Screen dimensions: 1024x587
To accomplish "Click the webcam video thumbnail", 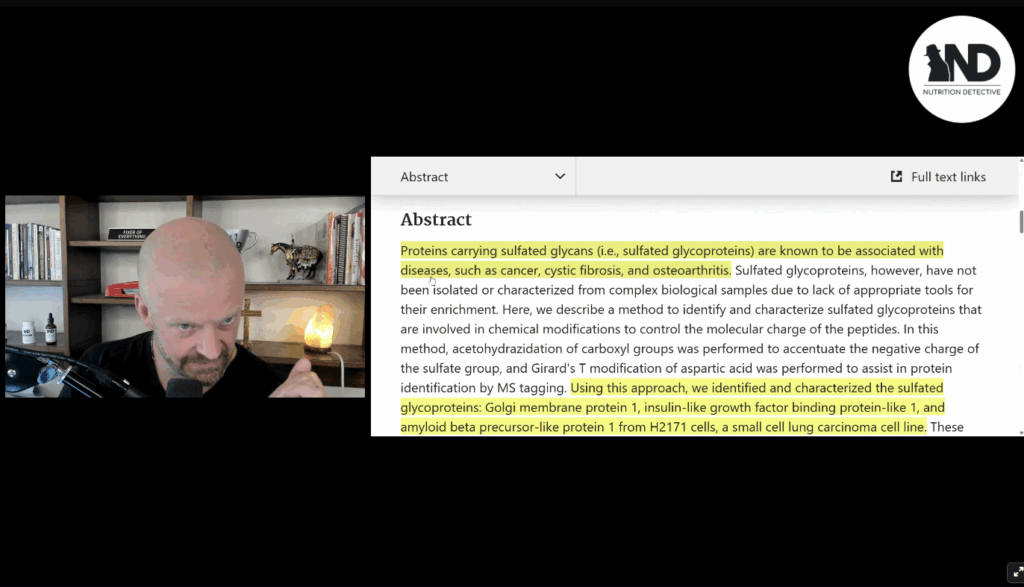I will coord(185,296).
